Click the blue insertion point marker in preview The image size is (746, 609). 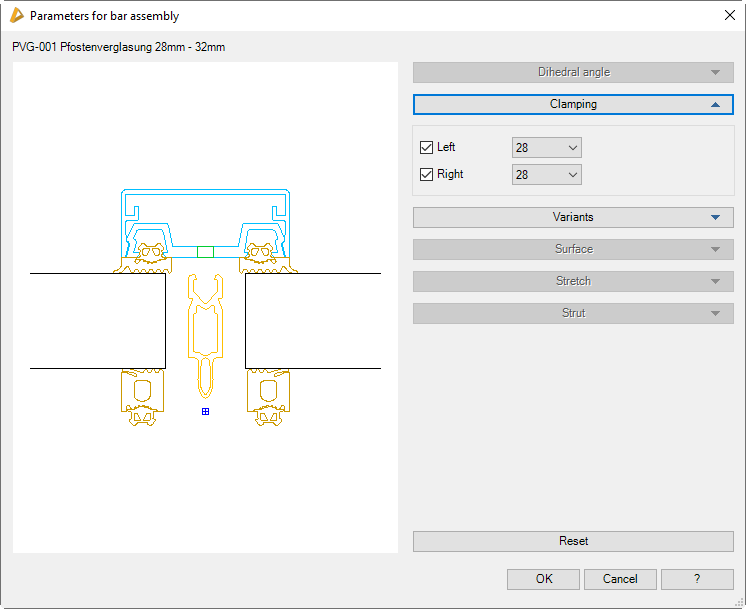205,411
